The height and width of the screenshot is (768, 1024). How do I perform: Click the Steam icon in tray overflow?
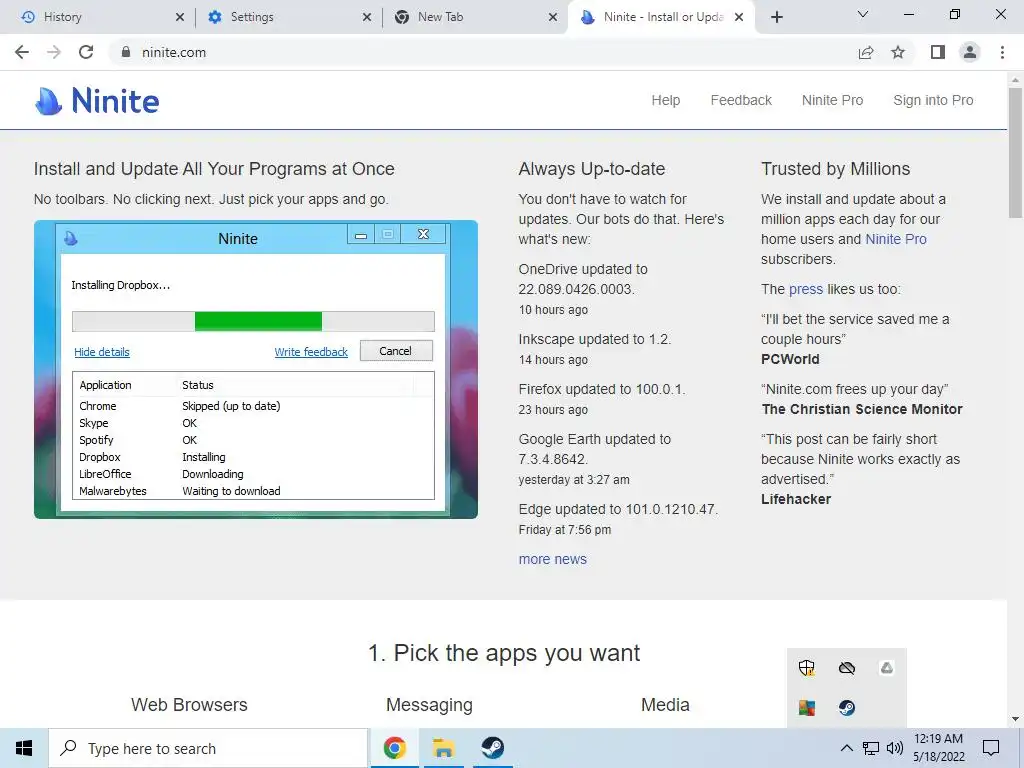pos(847,707)
